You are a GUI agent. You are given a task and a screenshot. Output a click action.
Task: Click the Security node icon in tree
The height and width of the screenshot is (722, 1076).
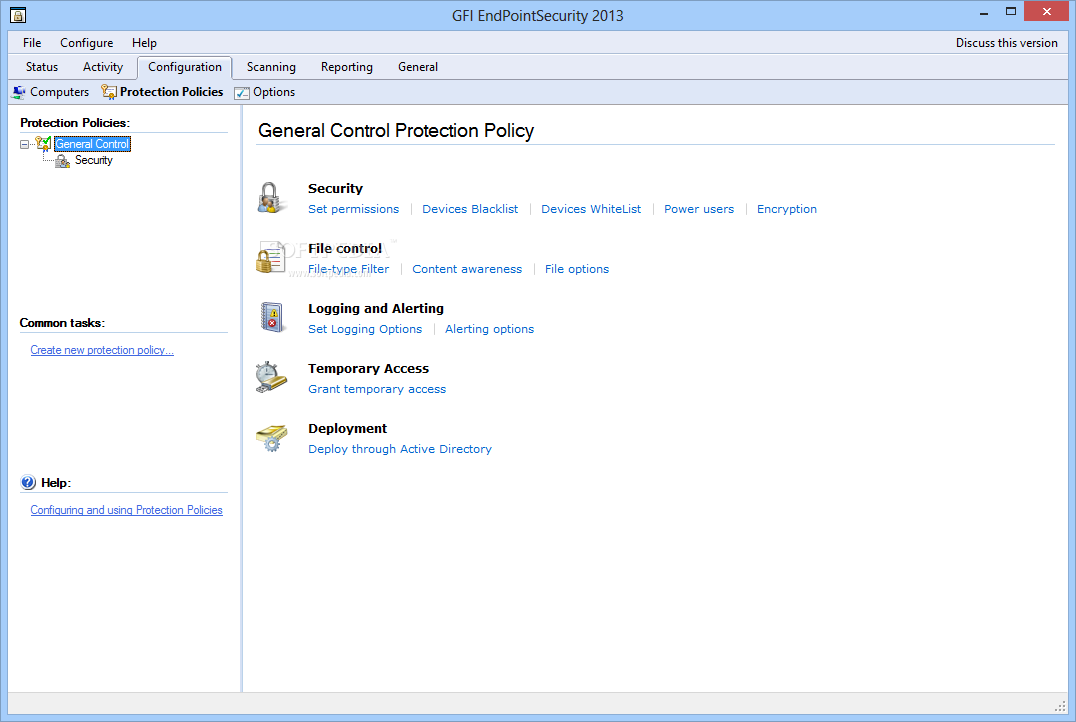pyautogui.click(x=62, y=161)
